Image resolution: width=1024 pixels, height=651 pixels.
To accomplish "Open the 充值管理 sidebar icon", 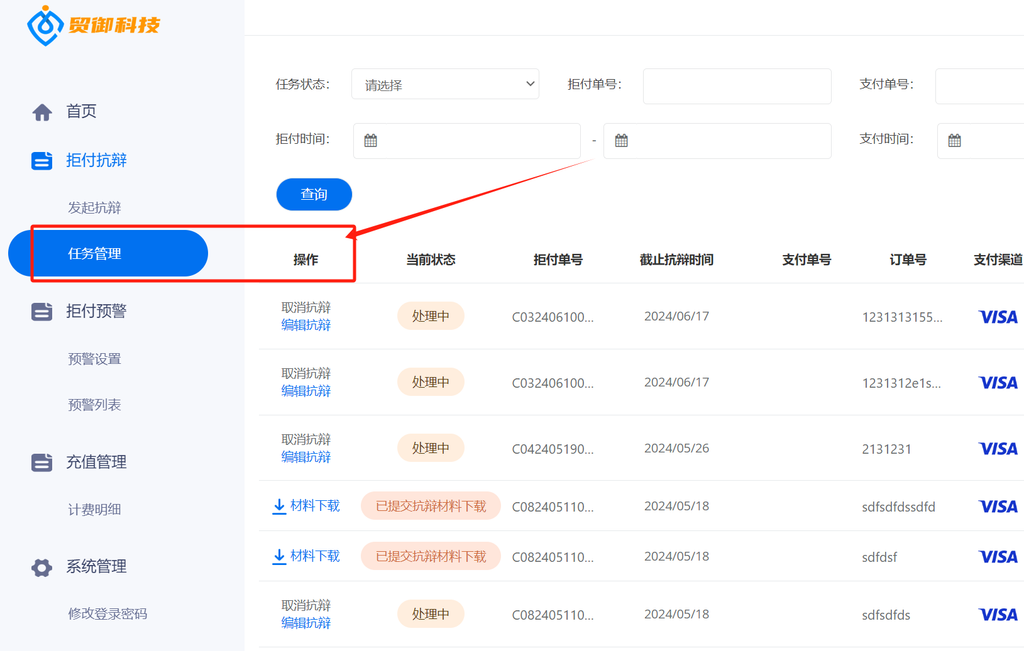I will click(42, 462).
